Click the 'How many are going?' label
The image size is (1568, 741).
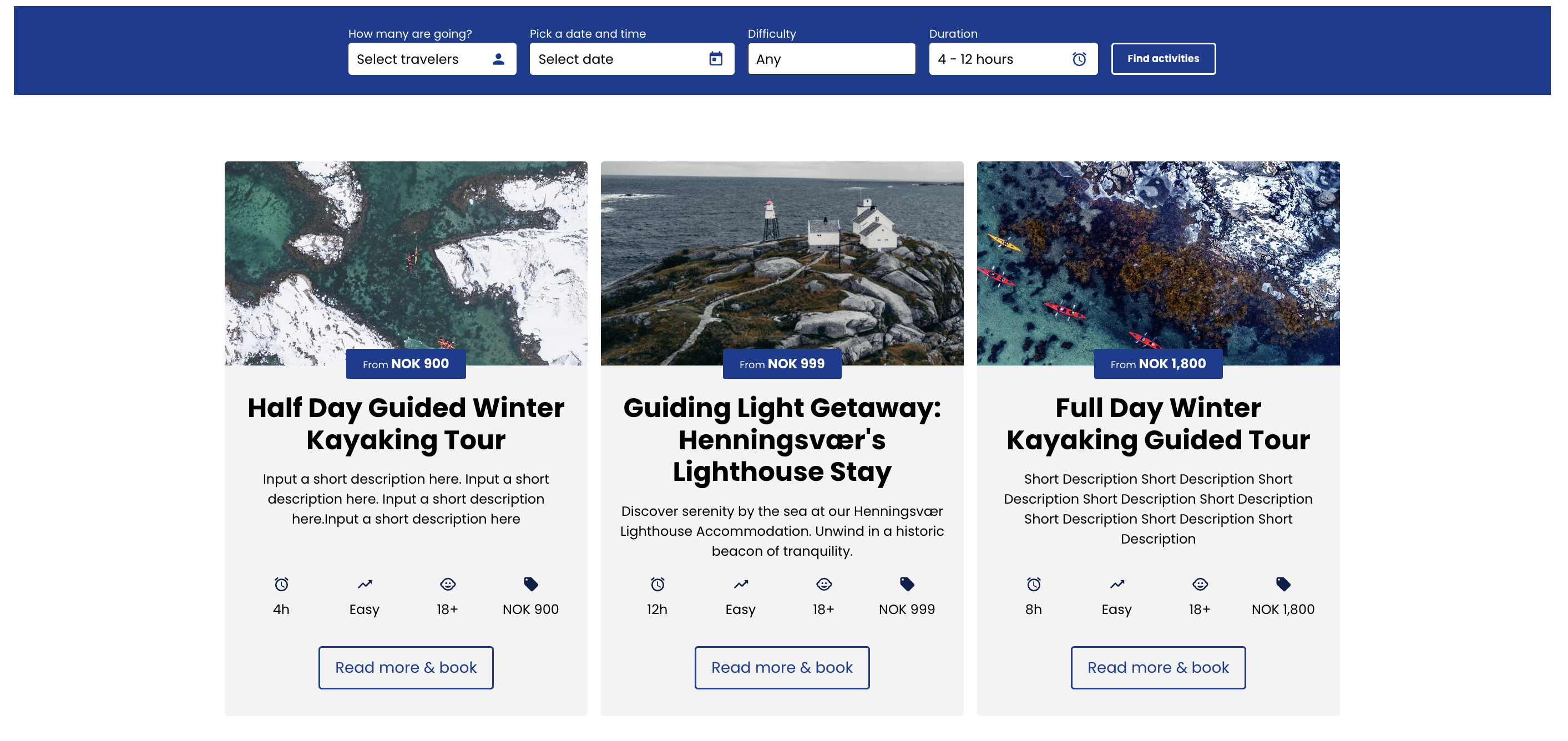click(x=410, y=33)
